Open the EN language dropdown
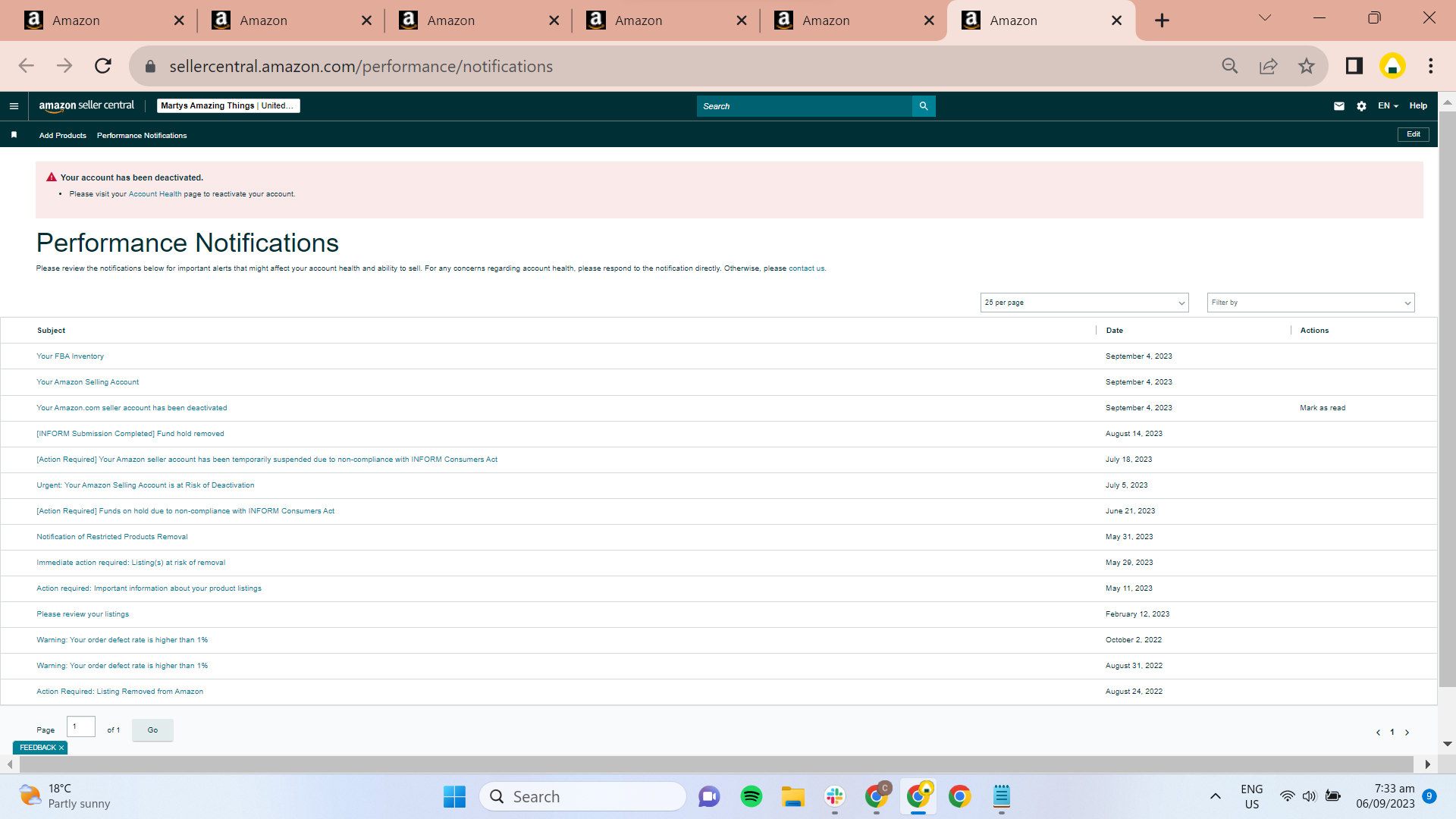This screenshot has width=1456, height=819. [1388, 106]
